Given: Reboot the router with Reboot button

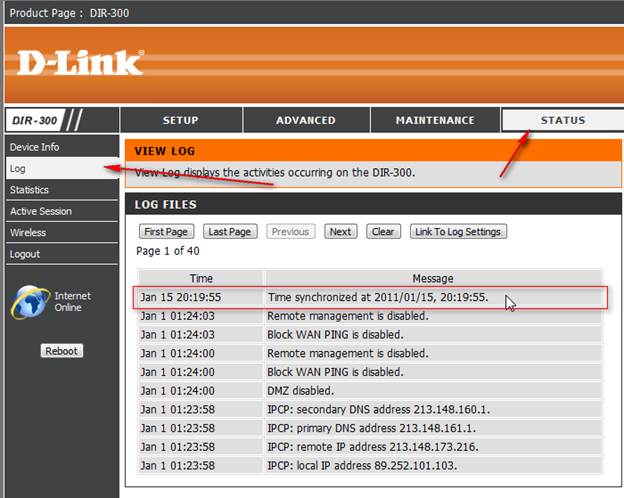Looking at the screenshot, I should point(62,351).
